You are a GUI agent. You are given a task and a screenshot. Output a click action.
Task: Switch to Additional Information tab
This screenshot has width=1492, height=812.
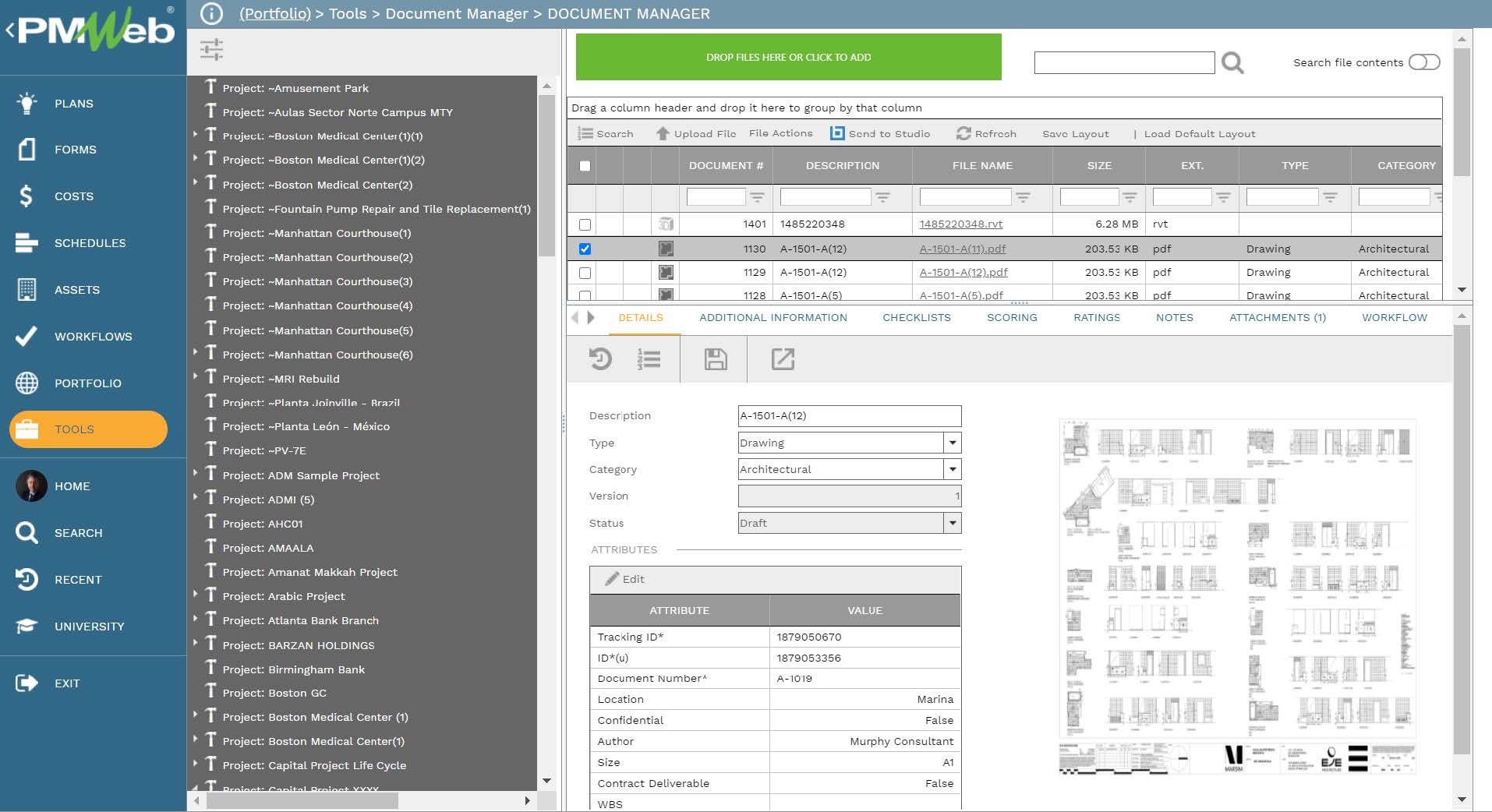(x=773, y=318)
